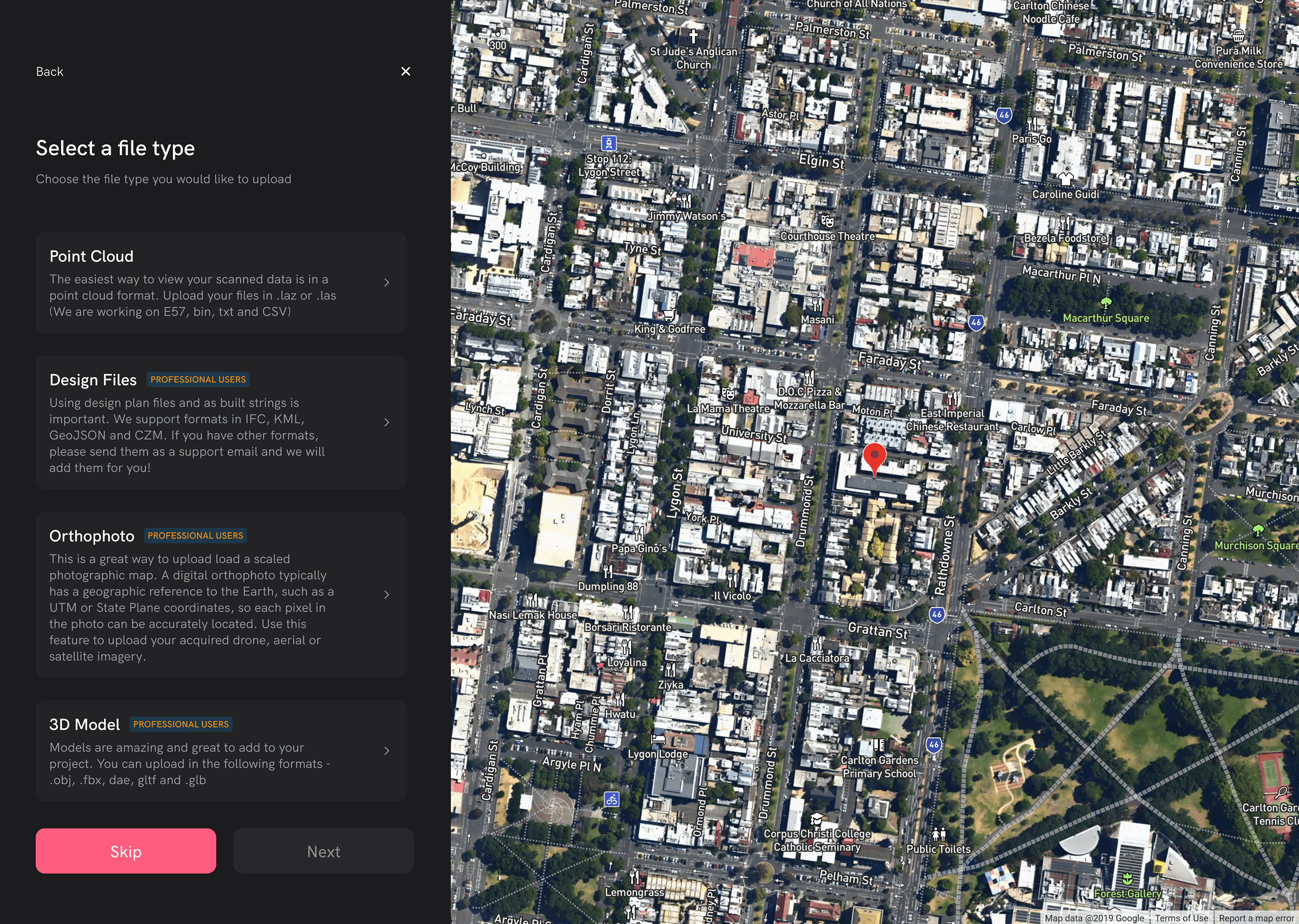Open Design Files option arrow
Viewport: 1299px width, 924px height.
(x=386, y=422)
